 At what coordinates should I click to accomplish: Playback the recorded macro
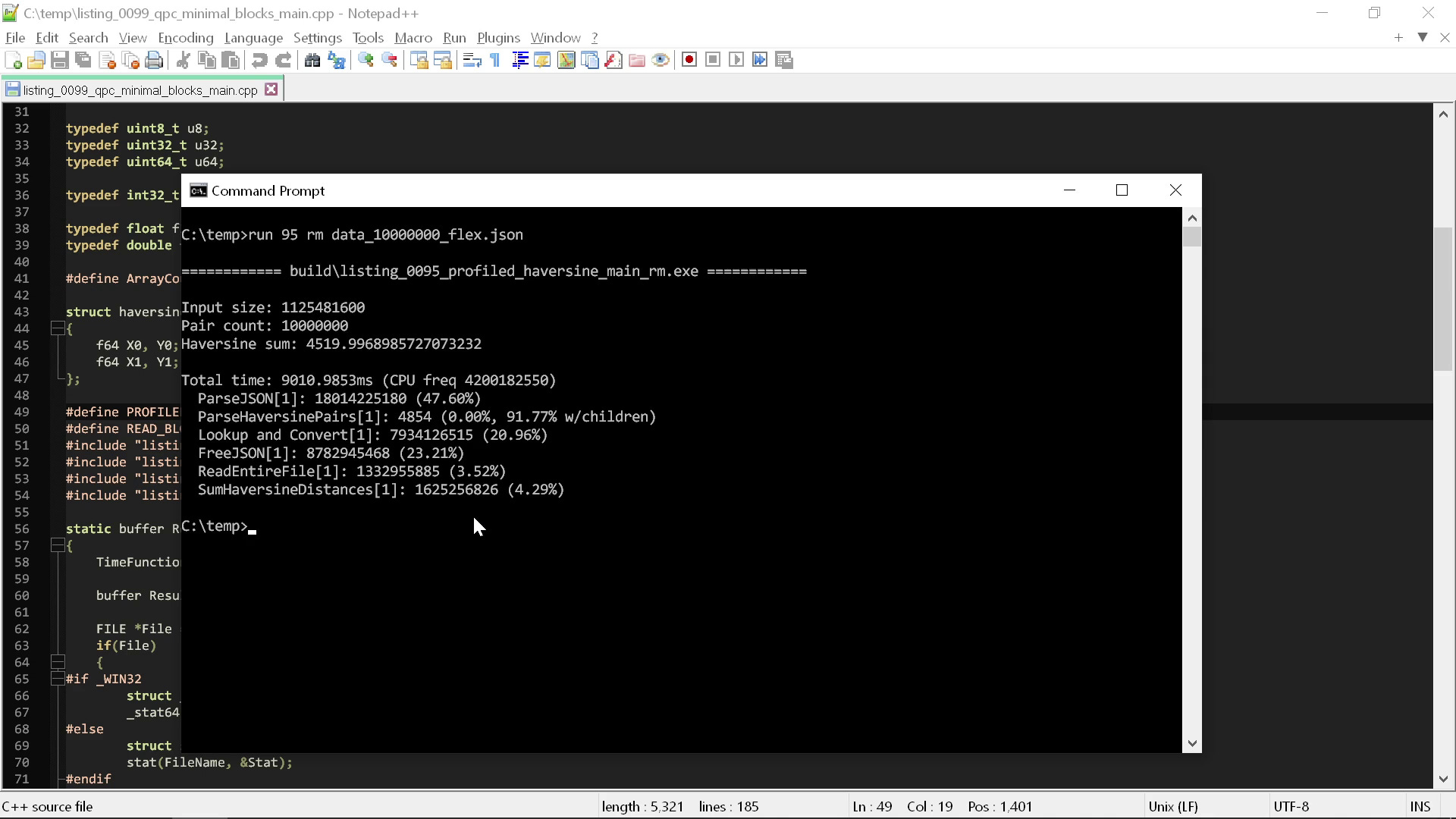click(736, 59)
